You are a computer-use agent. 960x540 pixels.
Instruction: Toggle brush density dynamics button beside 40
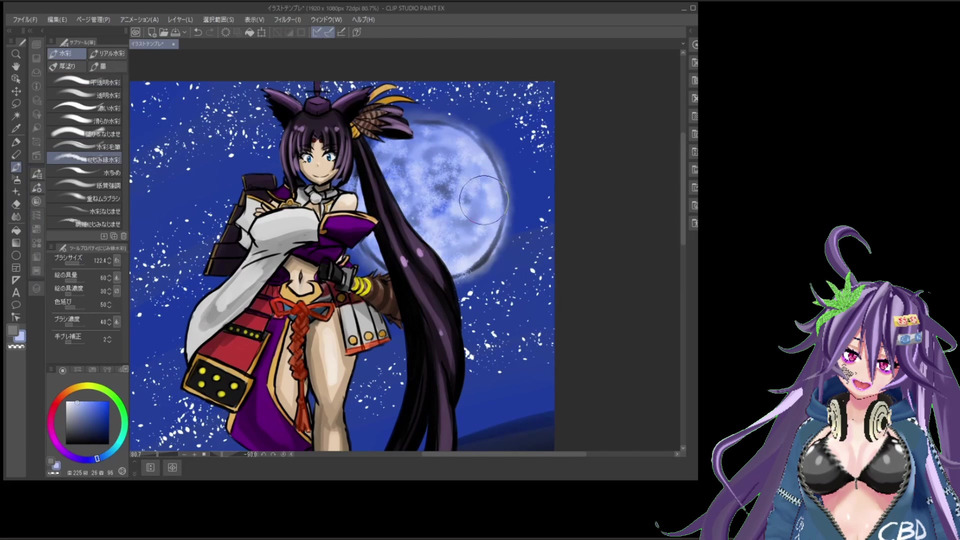[117, 321]
